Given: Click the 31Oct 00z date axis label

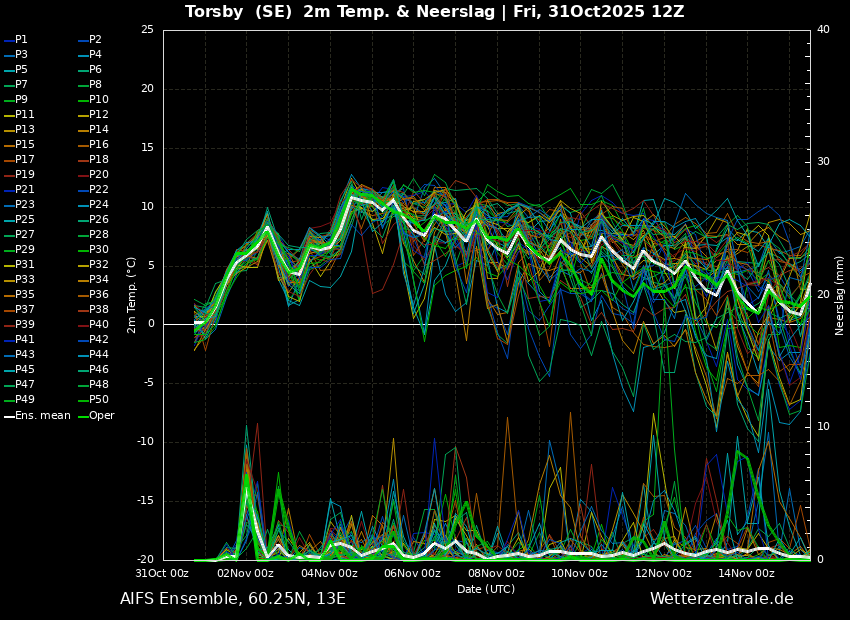Looking at the screenshot, I should pyautogui.click(x=162, y=573).
